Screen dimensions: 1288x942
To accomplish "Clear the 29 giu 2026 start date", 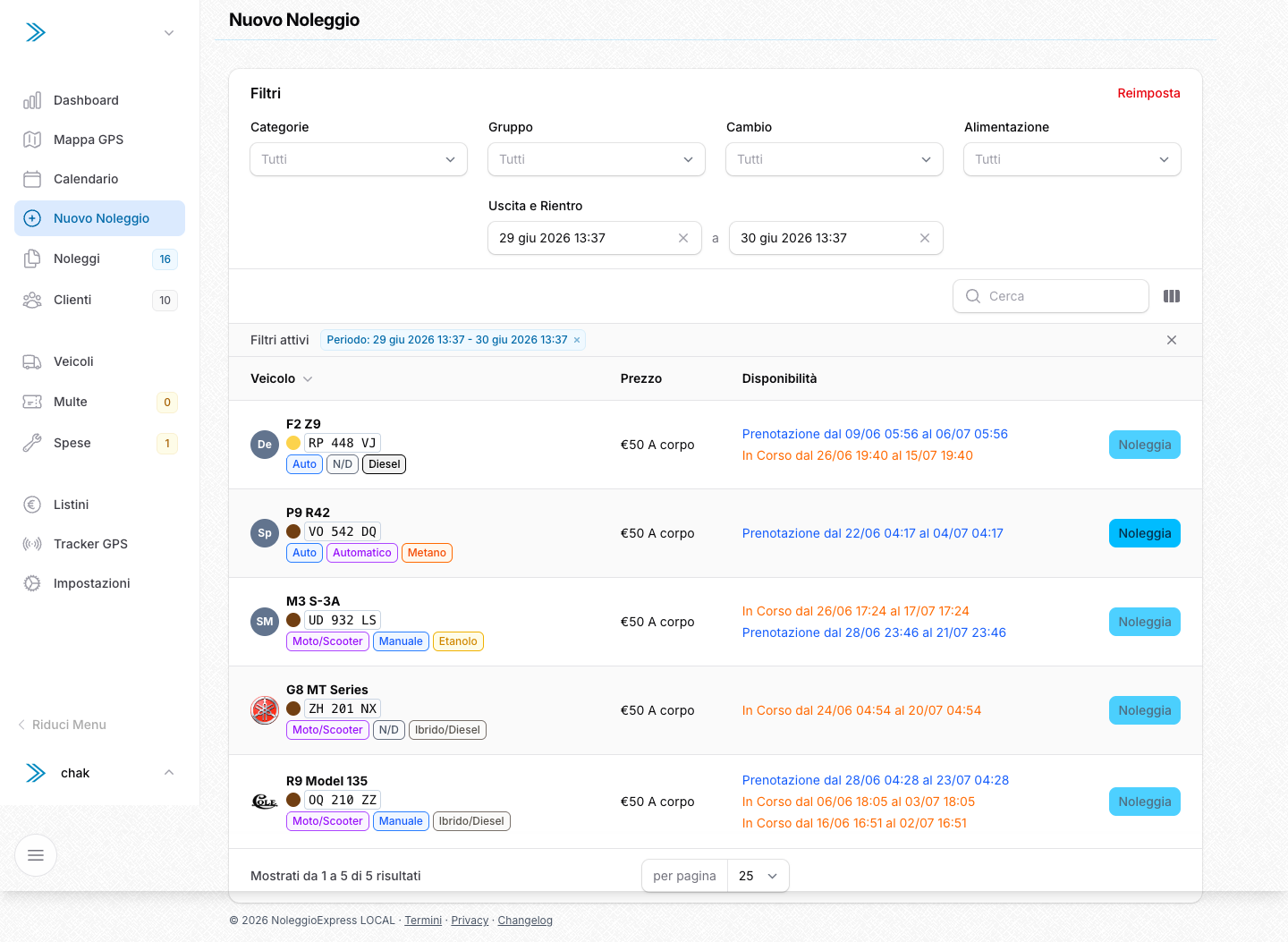I will point(683,238).
